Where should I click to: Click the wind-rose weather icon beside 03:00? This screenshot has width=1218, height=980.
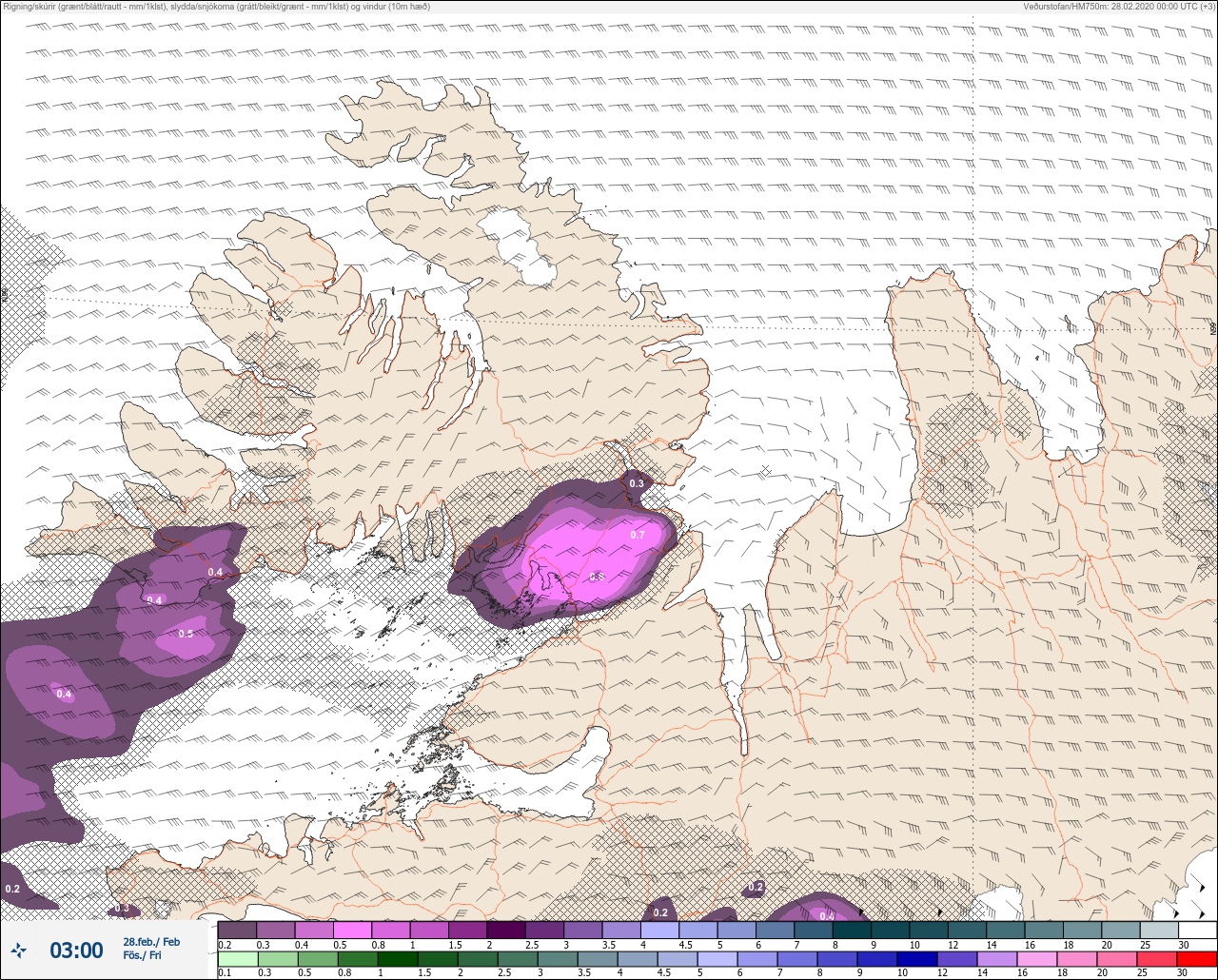[x=18, y=951]
